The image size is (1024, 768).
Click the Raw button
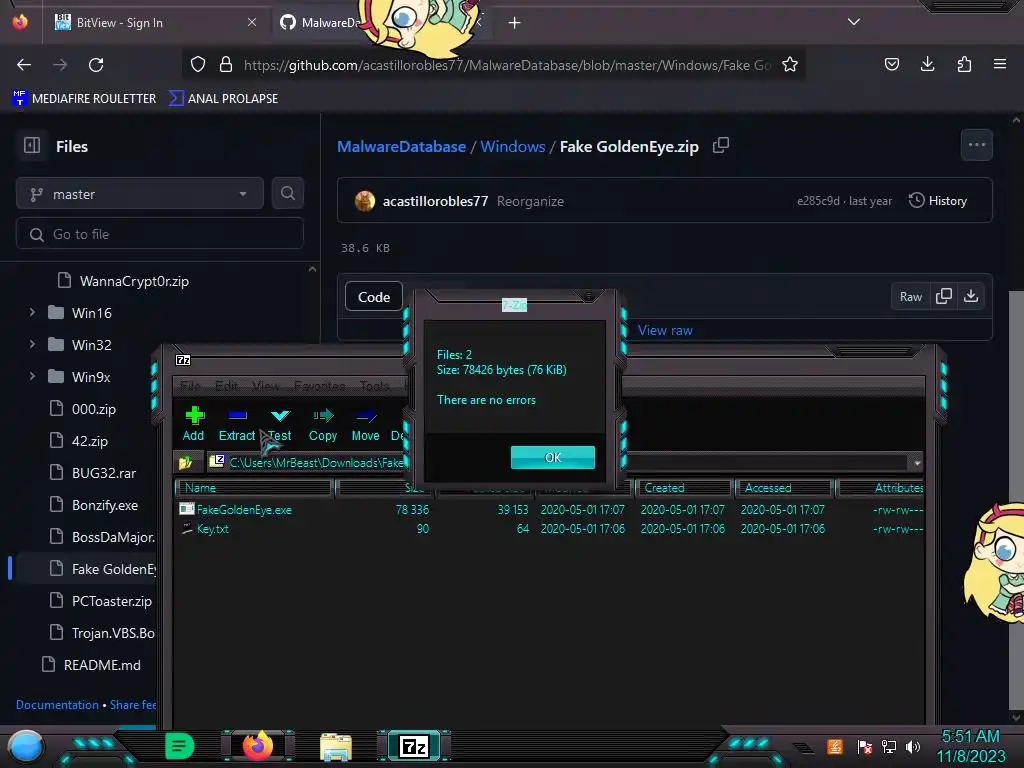click(910, 296)
